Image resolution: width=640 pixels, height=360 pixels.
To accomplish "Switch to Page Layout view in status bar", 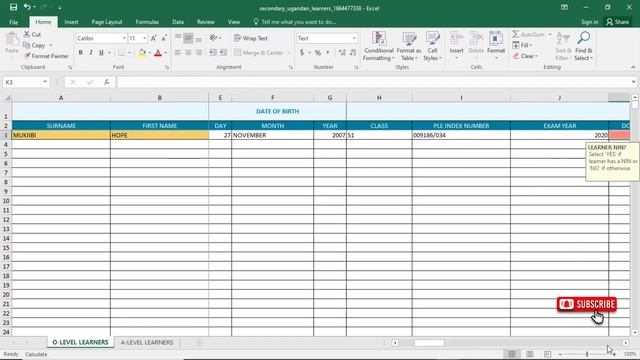I will click(530, 354).
